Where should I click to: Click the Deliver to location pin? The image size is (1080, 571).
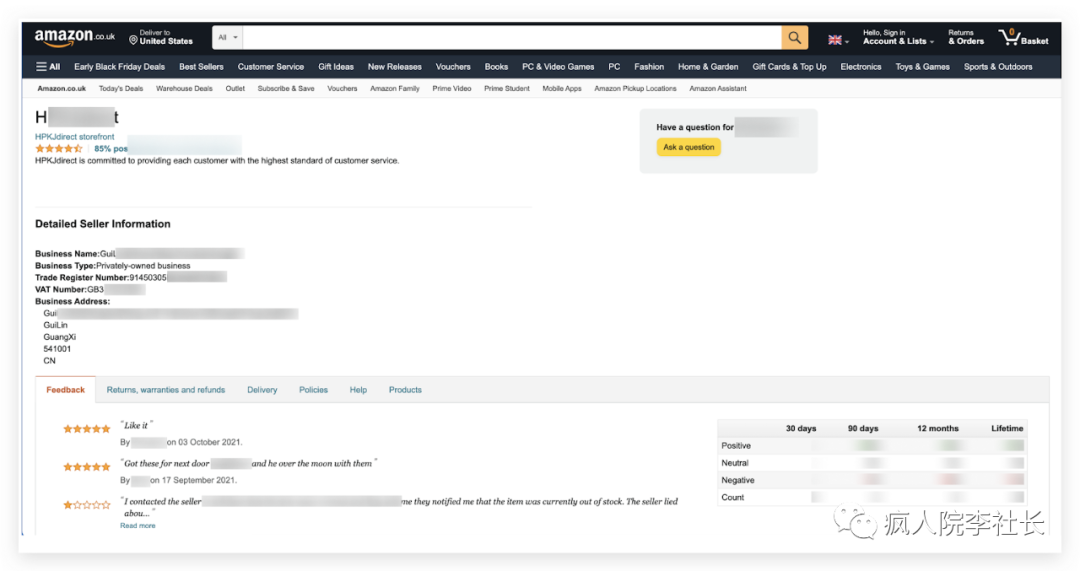click(x=133, y=40)
